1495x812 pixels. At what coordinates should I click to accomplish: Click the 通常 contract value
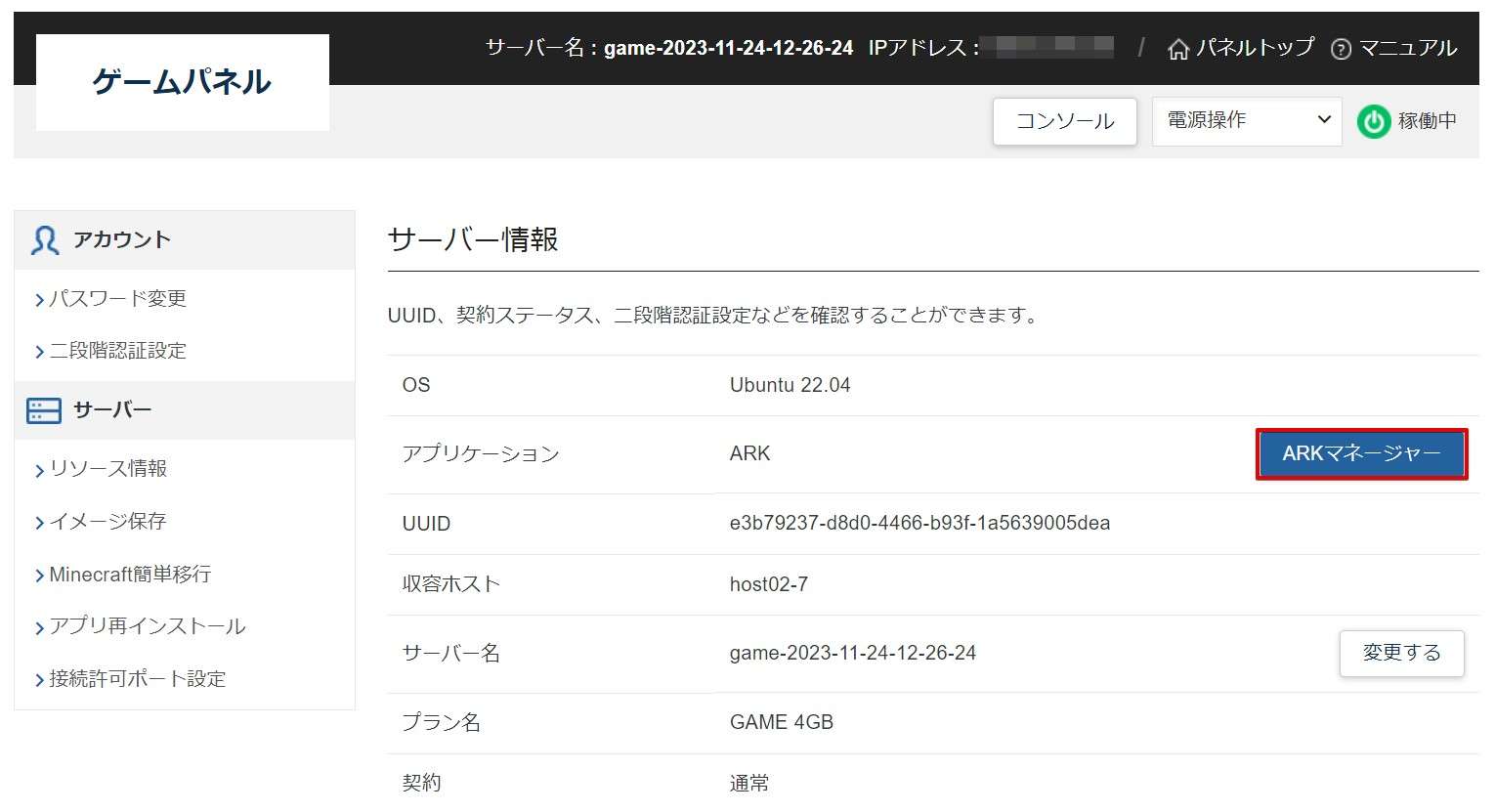749,783
